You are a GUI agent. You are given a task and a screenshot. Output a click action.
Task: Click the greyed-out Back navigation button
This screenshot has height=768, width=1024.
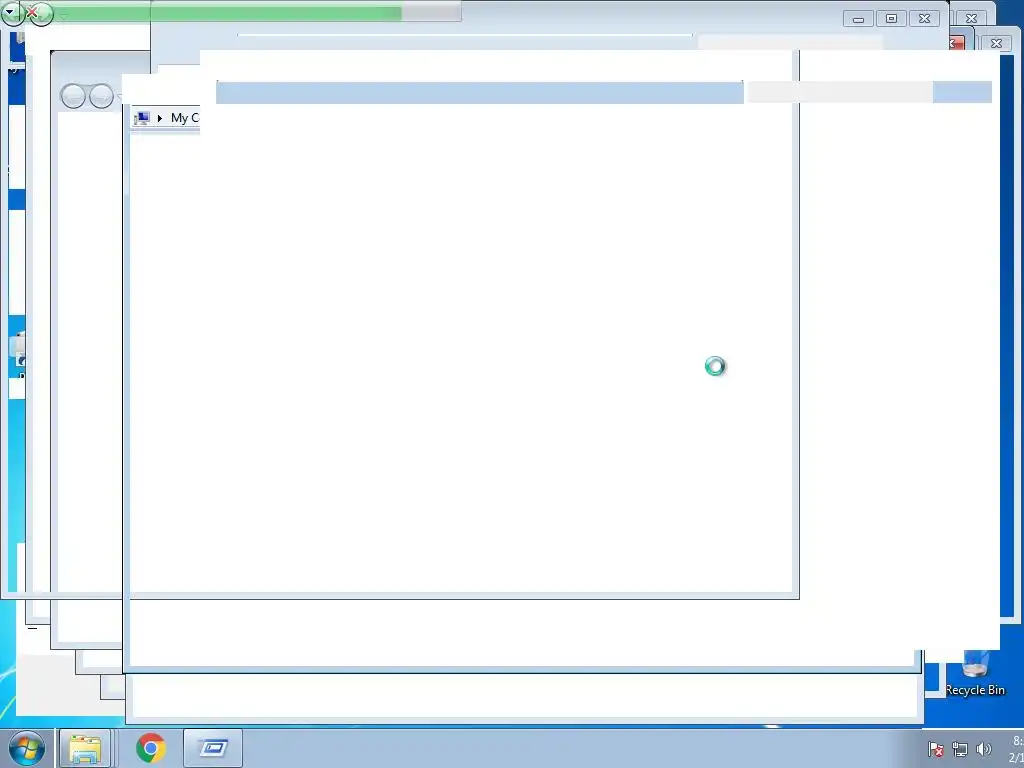(x=72, y=97)
